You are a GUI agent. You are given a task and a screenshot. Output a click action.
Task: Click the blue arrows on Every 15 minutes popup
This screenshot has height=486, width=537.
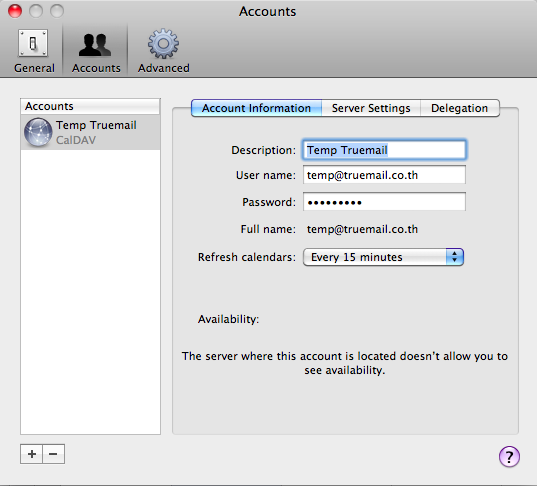click(x=454, y=257)
